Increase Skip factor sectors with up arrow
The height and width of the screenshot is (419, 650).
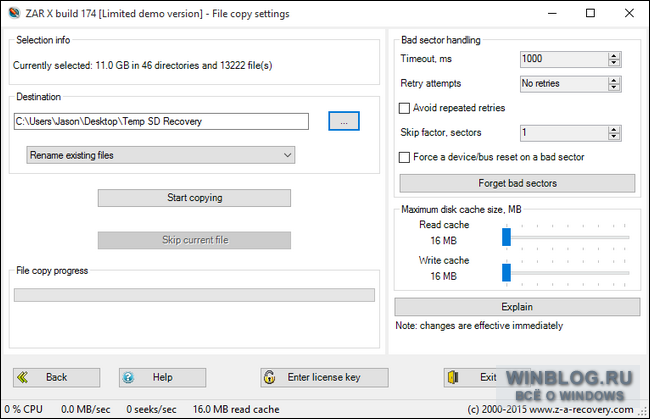pos(614,130)
